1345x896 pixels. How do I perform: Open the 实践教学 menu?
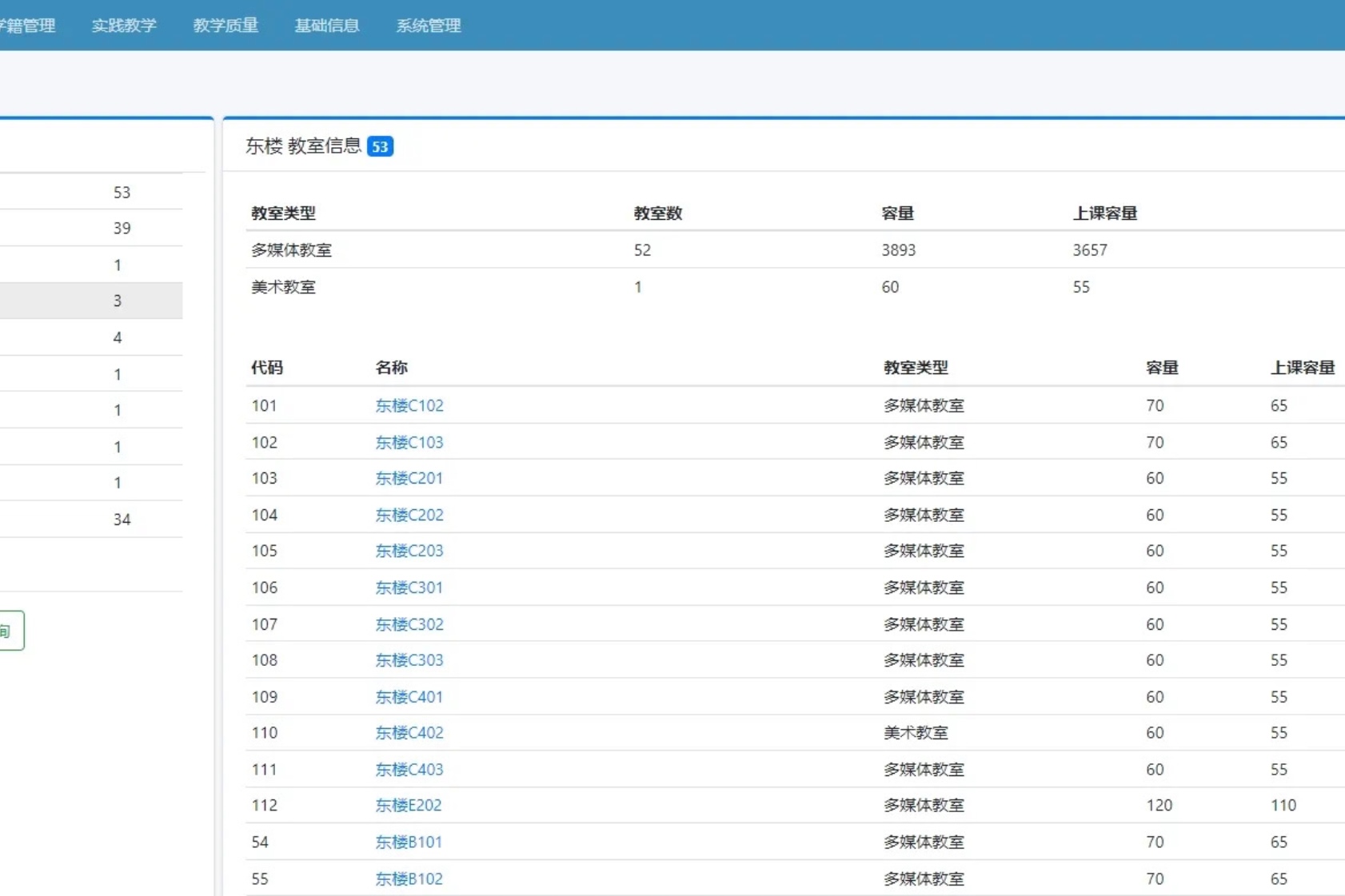pyautogui.click(x=124, y=26)
